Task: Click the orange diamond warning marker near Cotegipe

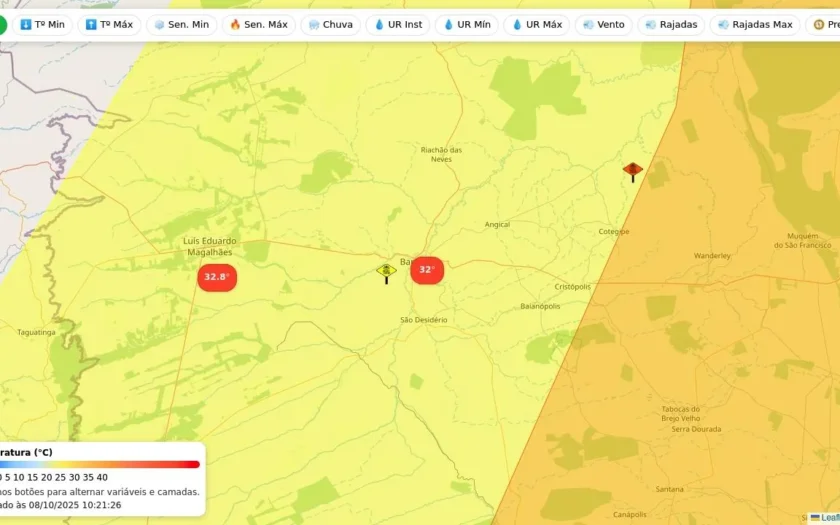Action: (x=633, y=171)
